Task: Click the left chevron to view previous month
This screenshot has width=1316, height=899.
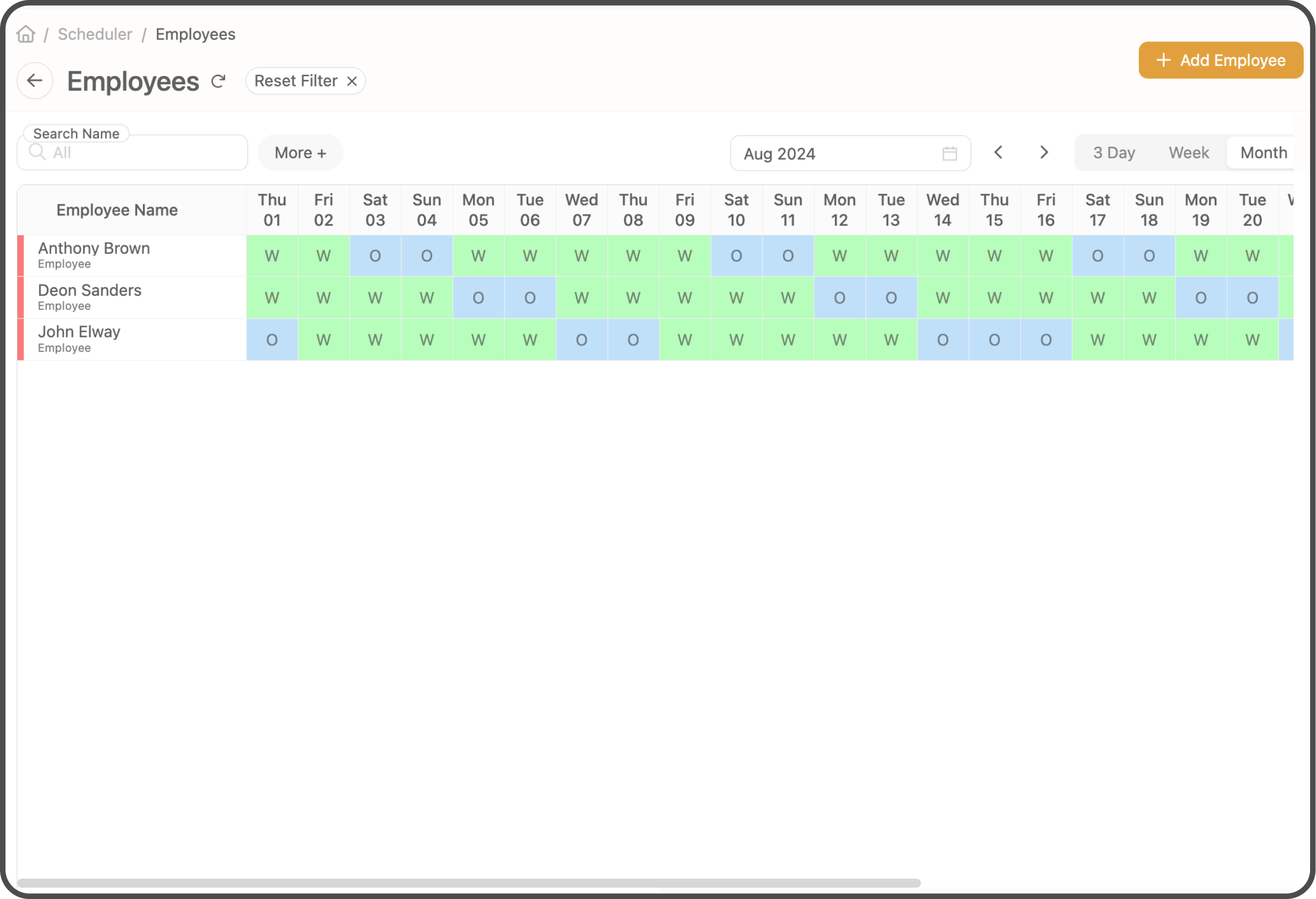Action: pyautogui.click(x=999, y=152)
